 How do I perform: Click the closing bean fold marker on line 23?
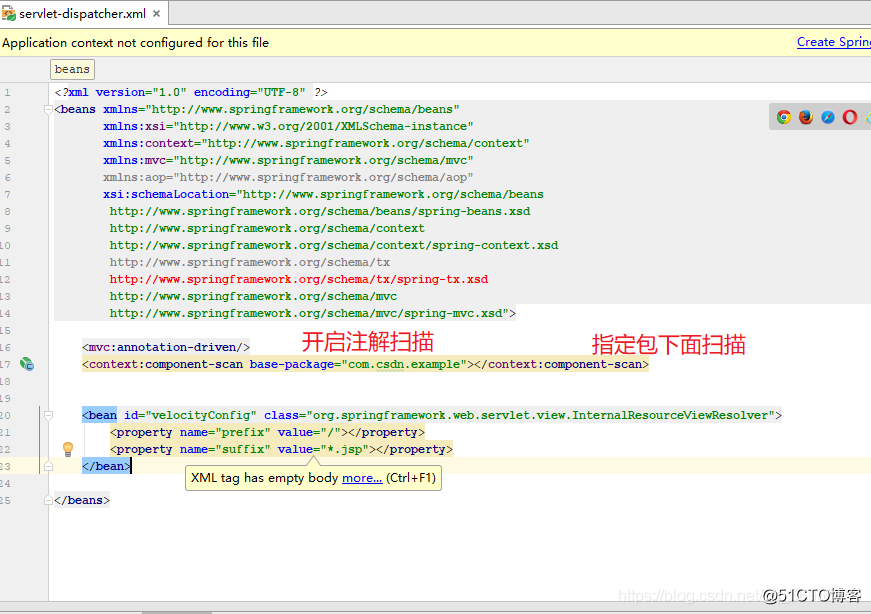click(48, 466)
